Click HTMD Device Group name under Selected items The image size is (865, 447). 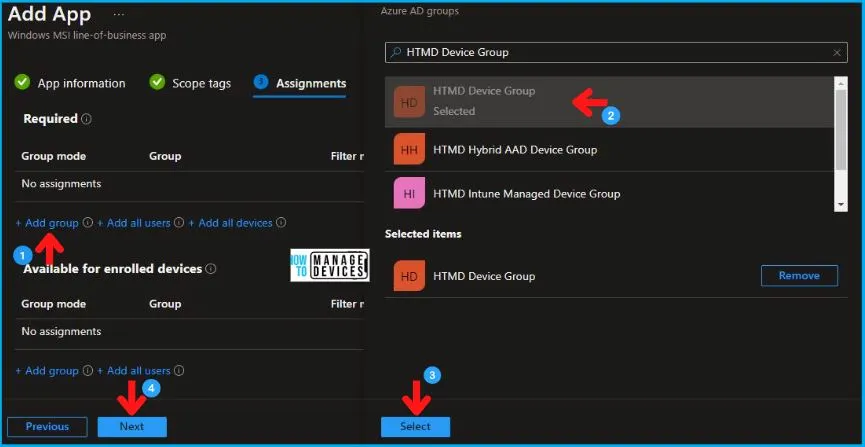tap(484, 276)
